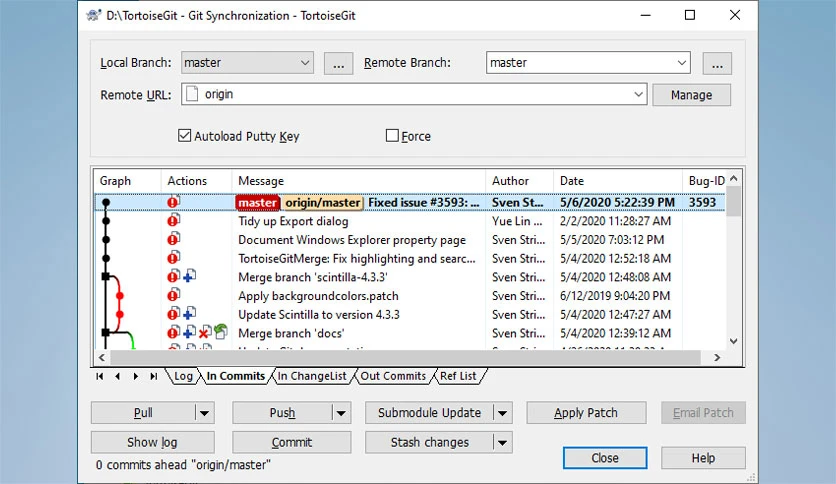
Task: Click the Apply Patch button
Action: click(586, 413)
